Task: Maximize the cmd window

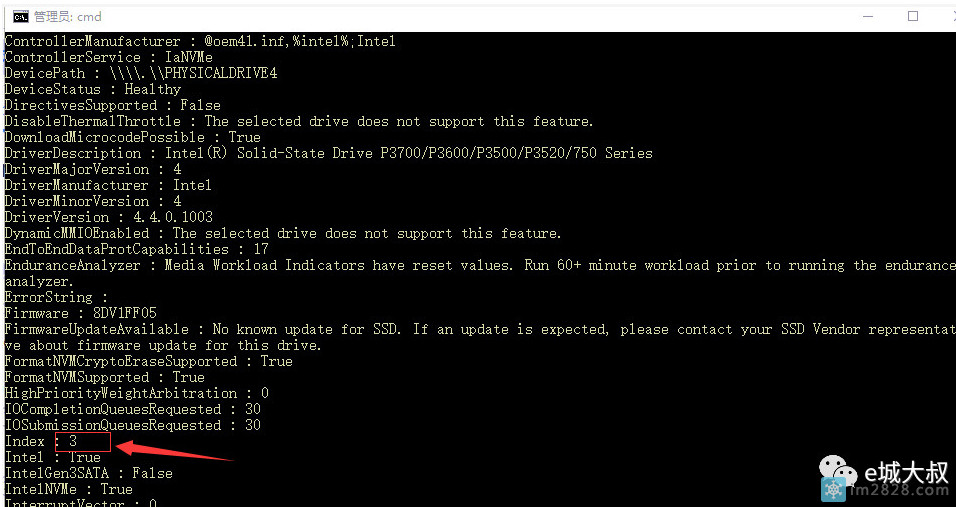Action: click(x=912, y=16)
